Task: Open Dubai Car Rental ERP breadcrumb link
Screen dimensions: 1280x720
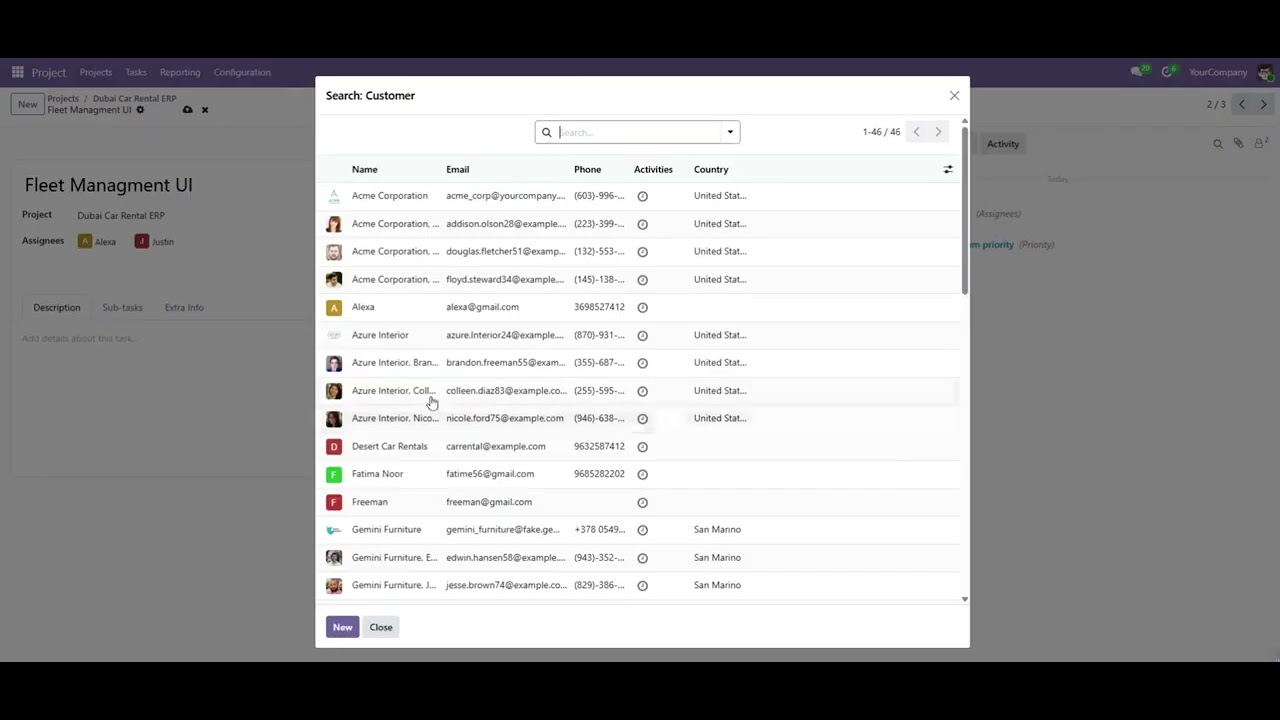Action: click(x=134, y=99)
